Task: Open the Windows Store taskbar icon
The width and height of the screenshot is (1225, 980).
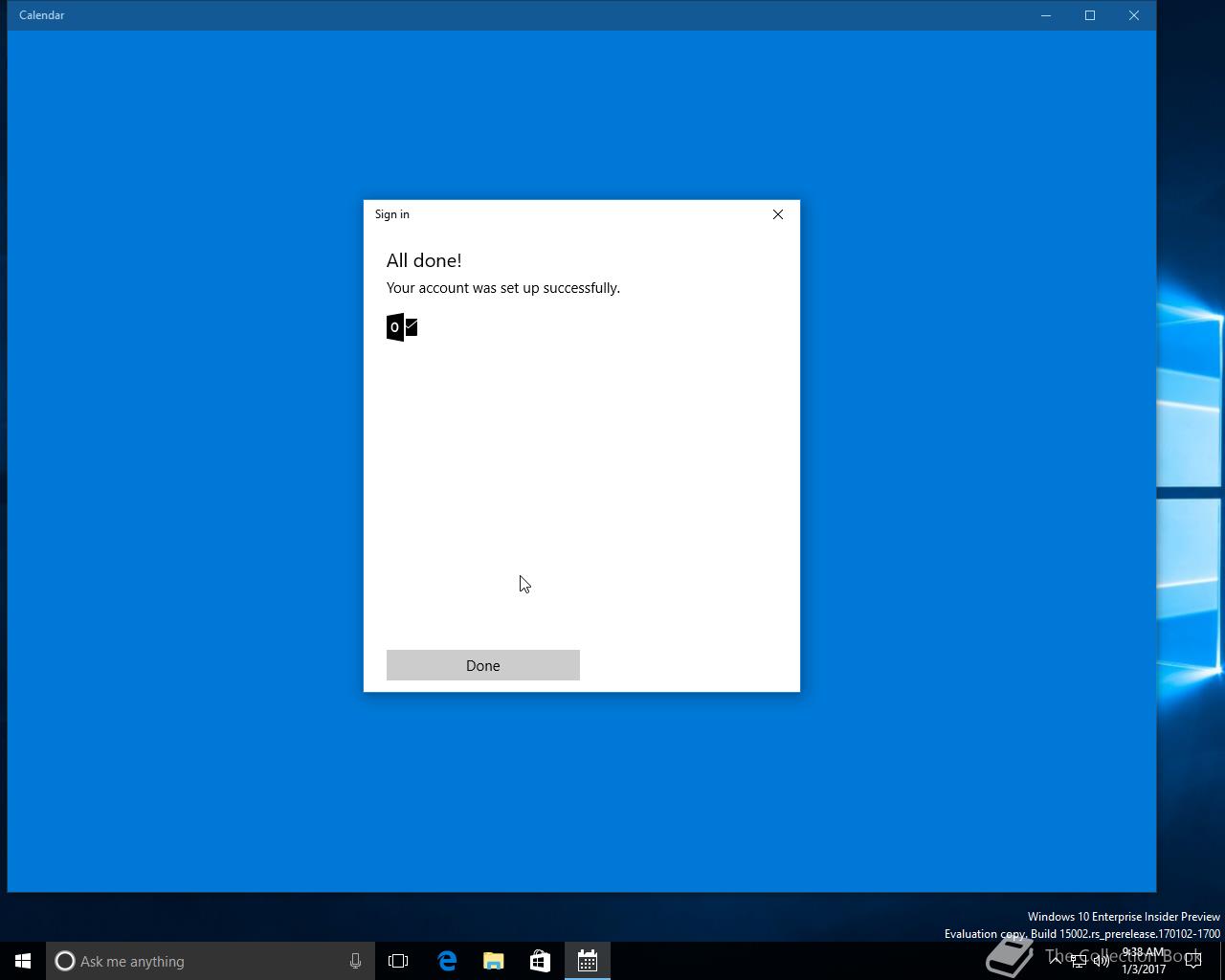Action: (x=541, y=961)
